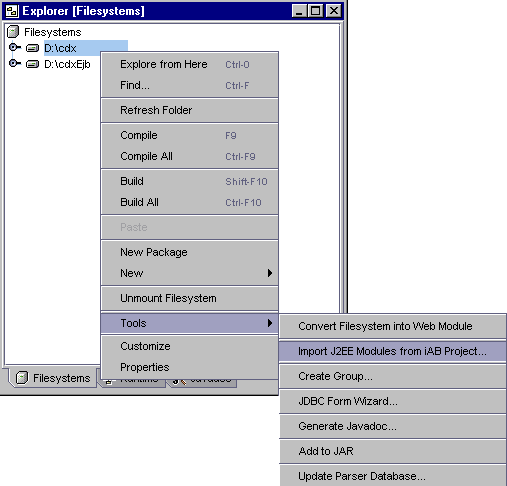507x486 pixels.
Task: Minimize the Explorer window
Action: click(x=299, y=11)
